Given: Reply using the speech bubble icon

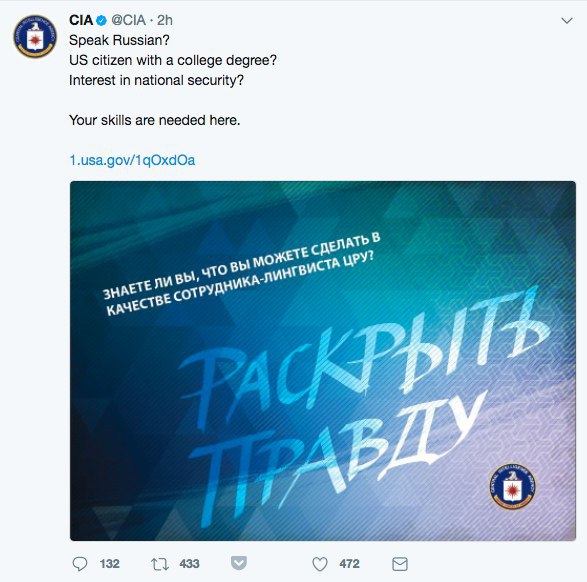Looking at the screenshot, I should click(x=80, y=564).
